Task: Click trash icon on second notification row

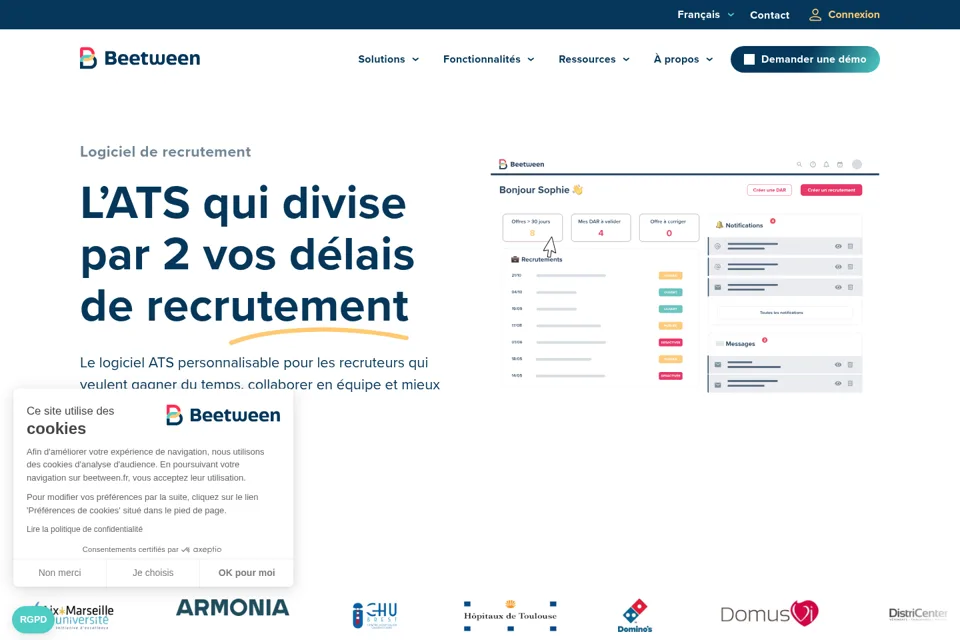Action: click(x=850, y=266)
